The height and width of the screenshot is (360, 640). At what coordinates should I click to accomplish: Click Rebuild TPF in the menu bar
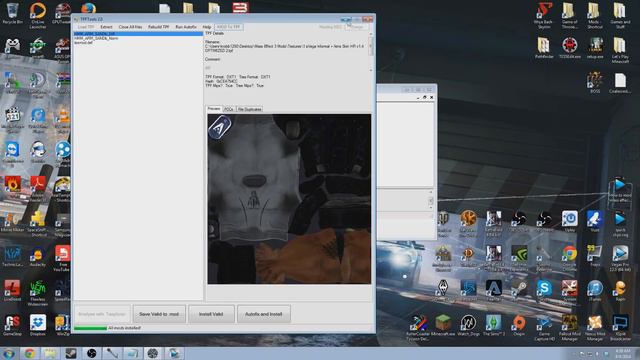tap(158, 27)
